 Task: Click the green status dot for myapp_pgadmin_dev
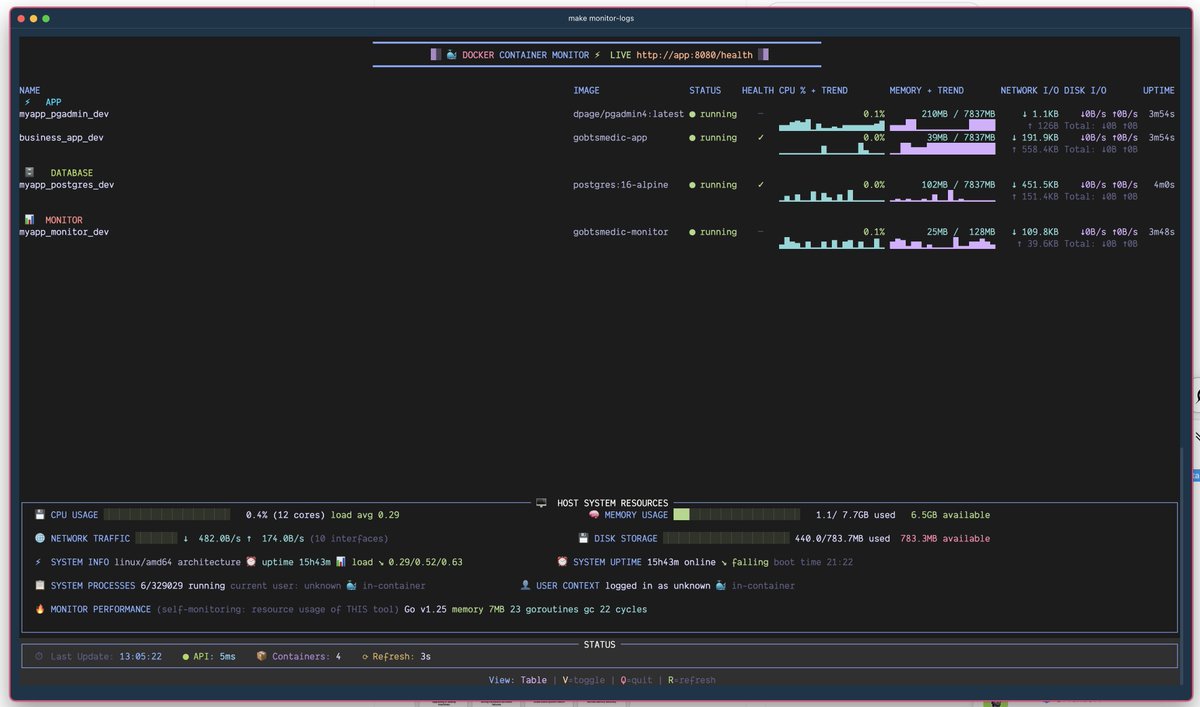pyautogui.click(x=692, y=114)
